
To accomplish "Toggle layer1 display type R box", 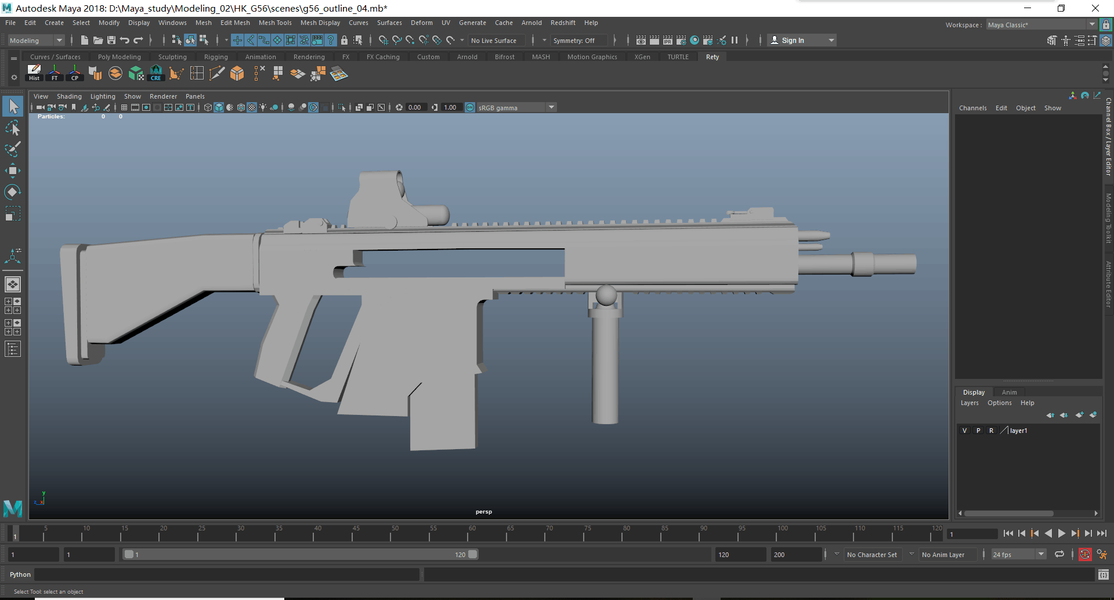I will 991,430.
